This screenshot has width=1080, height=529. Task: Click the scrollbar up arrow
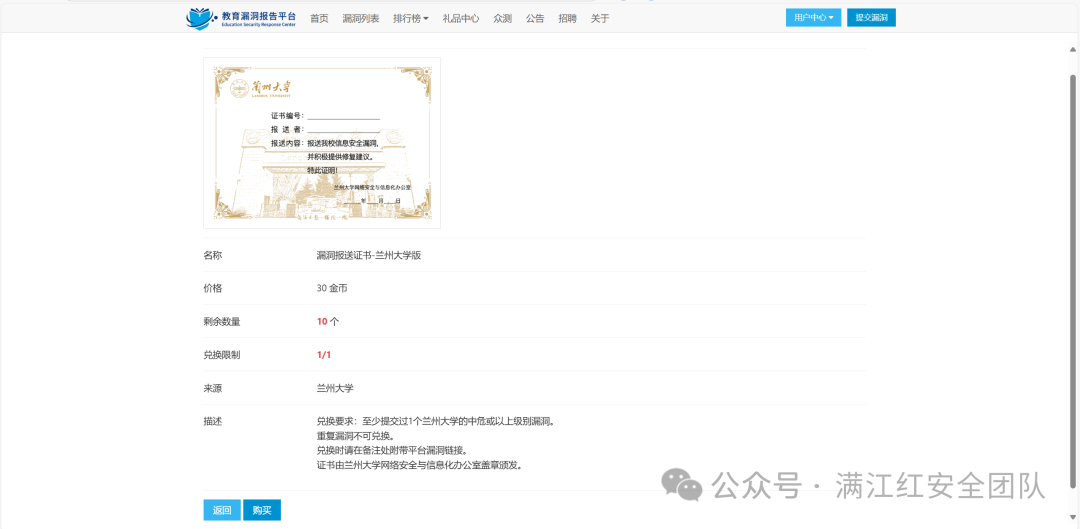[x=1072, y=49]
